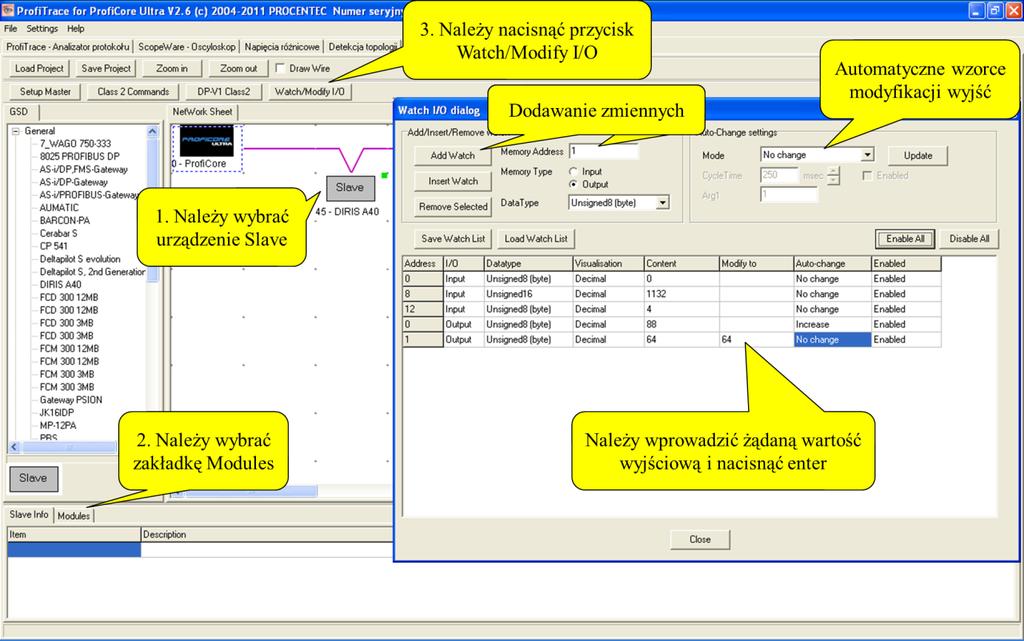Collapse the General tree node
This screenshot has height=641, width=1024.
point(16,131)
